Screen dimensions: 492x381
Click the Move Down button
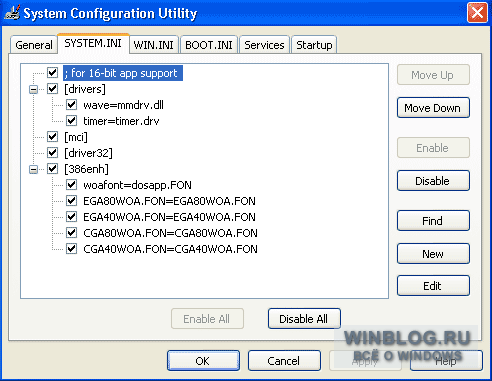[433, 108]
